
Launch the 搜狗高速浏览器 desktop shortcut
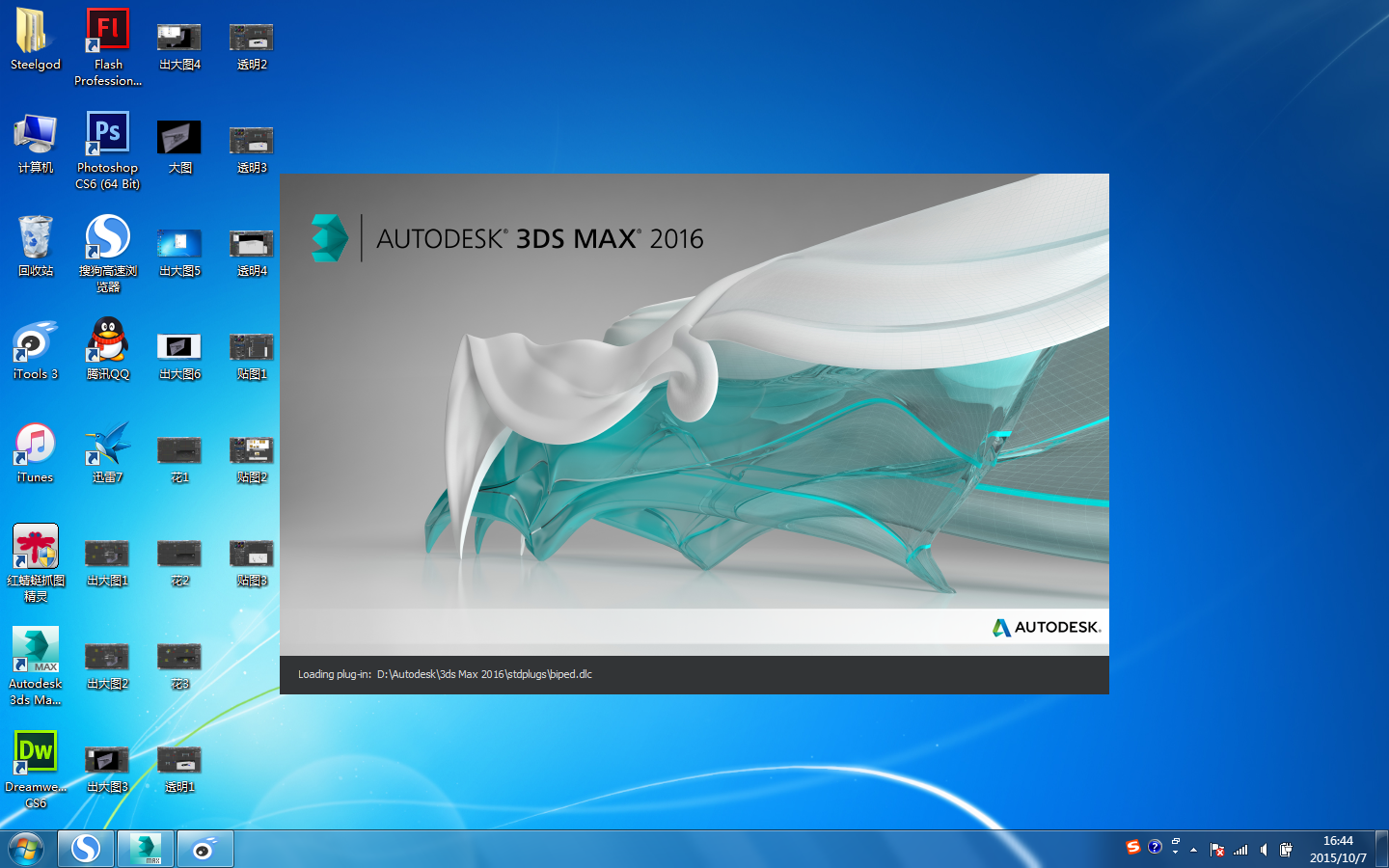(108, 253)
